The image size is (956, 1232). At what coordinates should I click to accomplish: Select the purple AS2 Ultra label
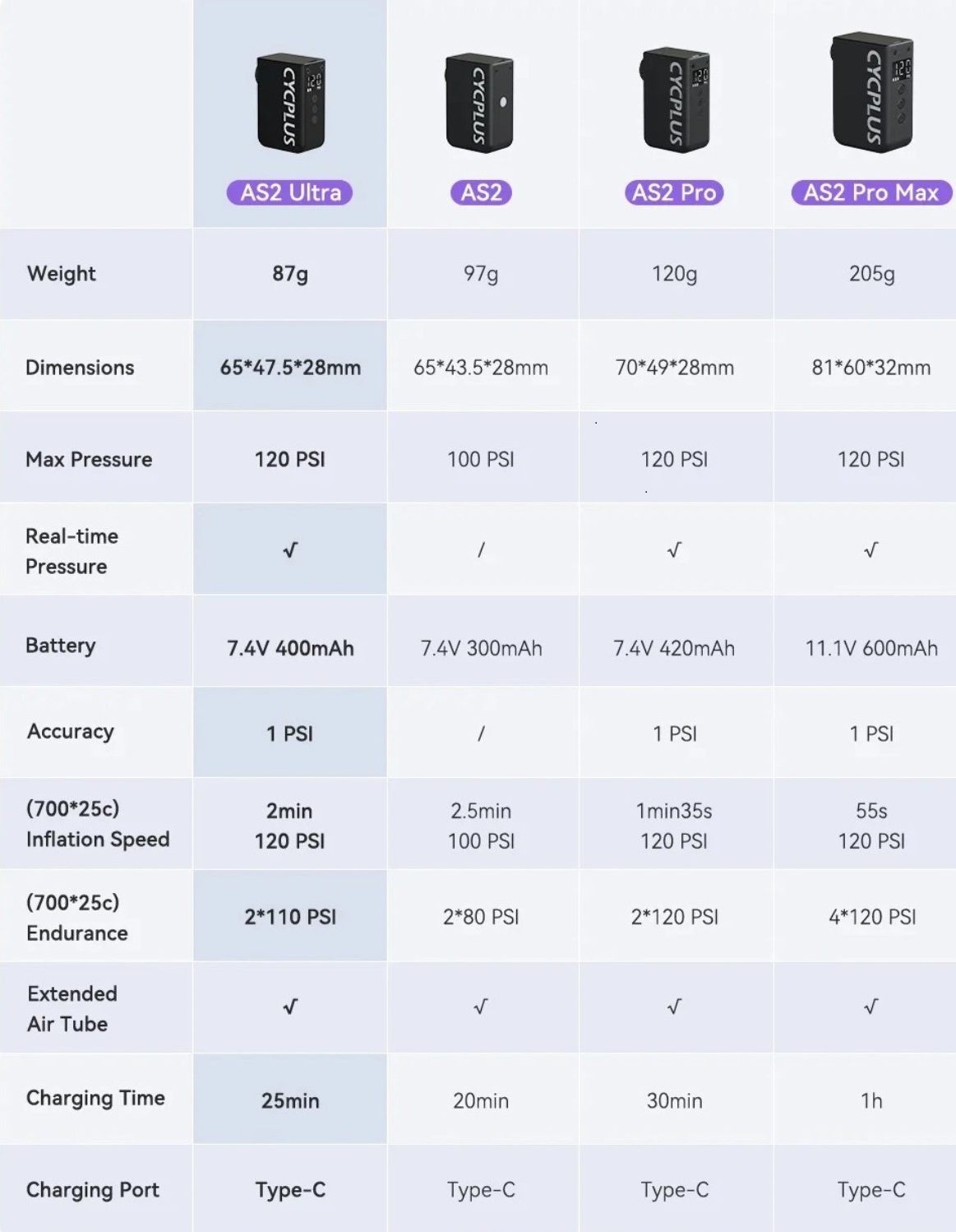pos(290,192)
